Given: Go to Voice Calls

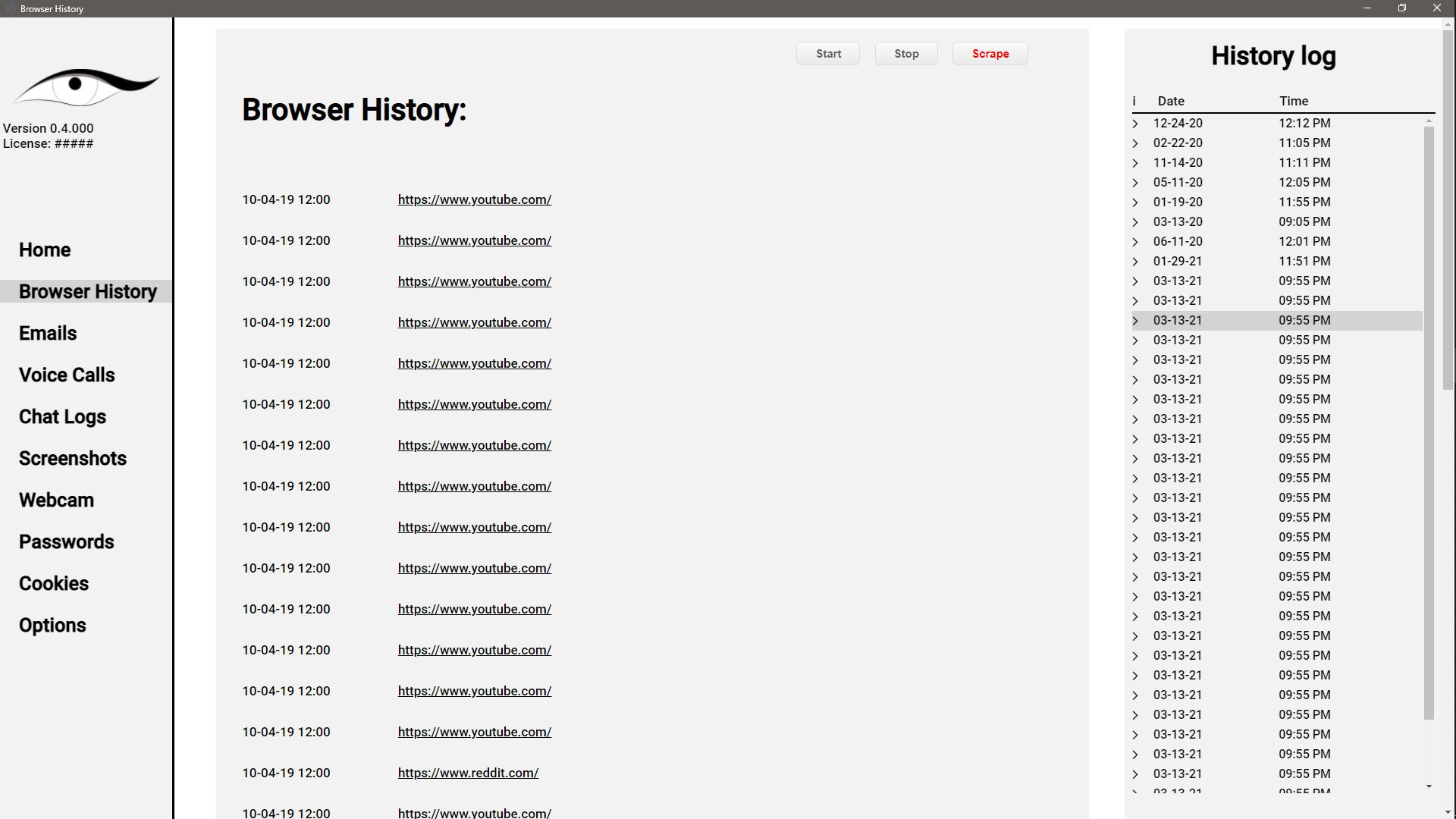Looking at the screenshot, I should pos(67,375).
